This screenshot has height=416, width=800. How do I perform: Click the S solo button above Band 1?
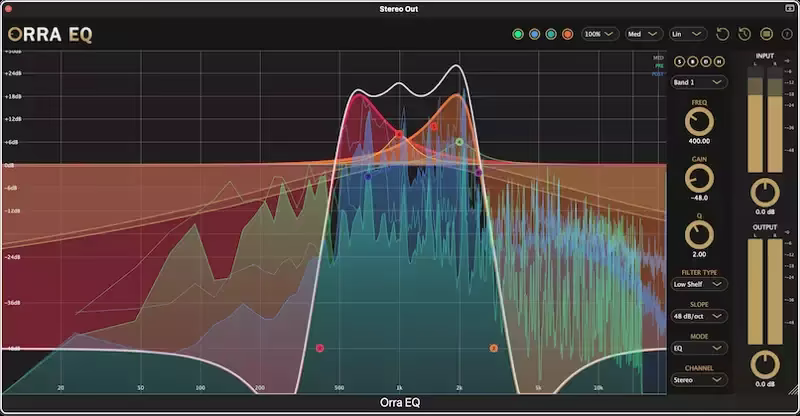[x=679, y=63]
